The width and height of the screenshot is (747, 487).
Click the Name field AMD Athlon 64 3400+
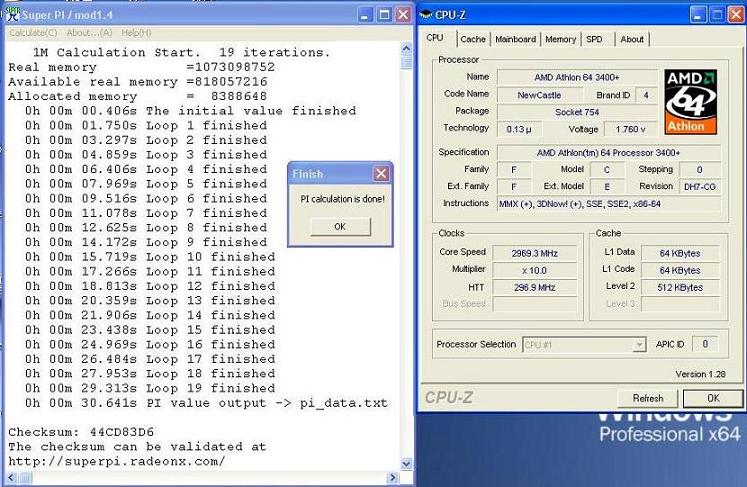pos(576,77)
